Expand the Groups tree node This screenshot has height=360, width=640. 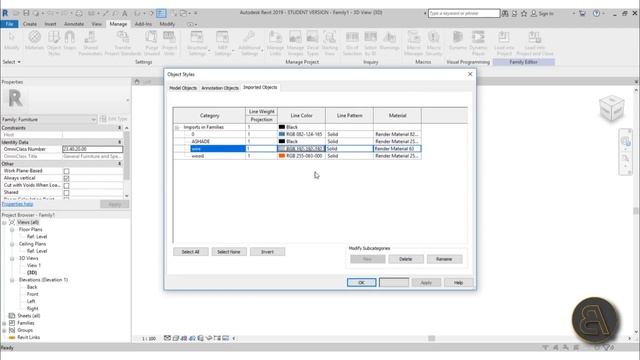(4, 330)
